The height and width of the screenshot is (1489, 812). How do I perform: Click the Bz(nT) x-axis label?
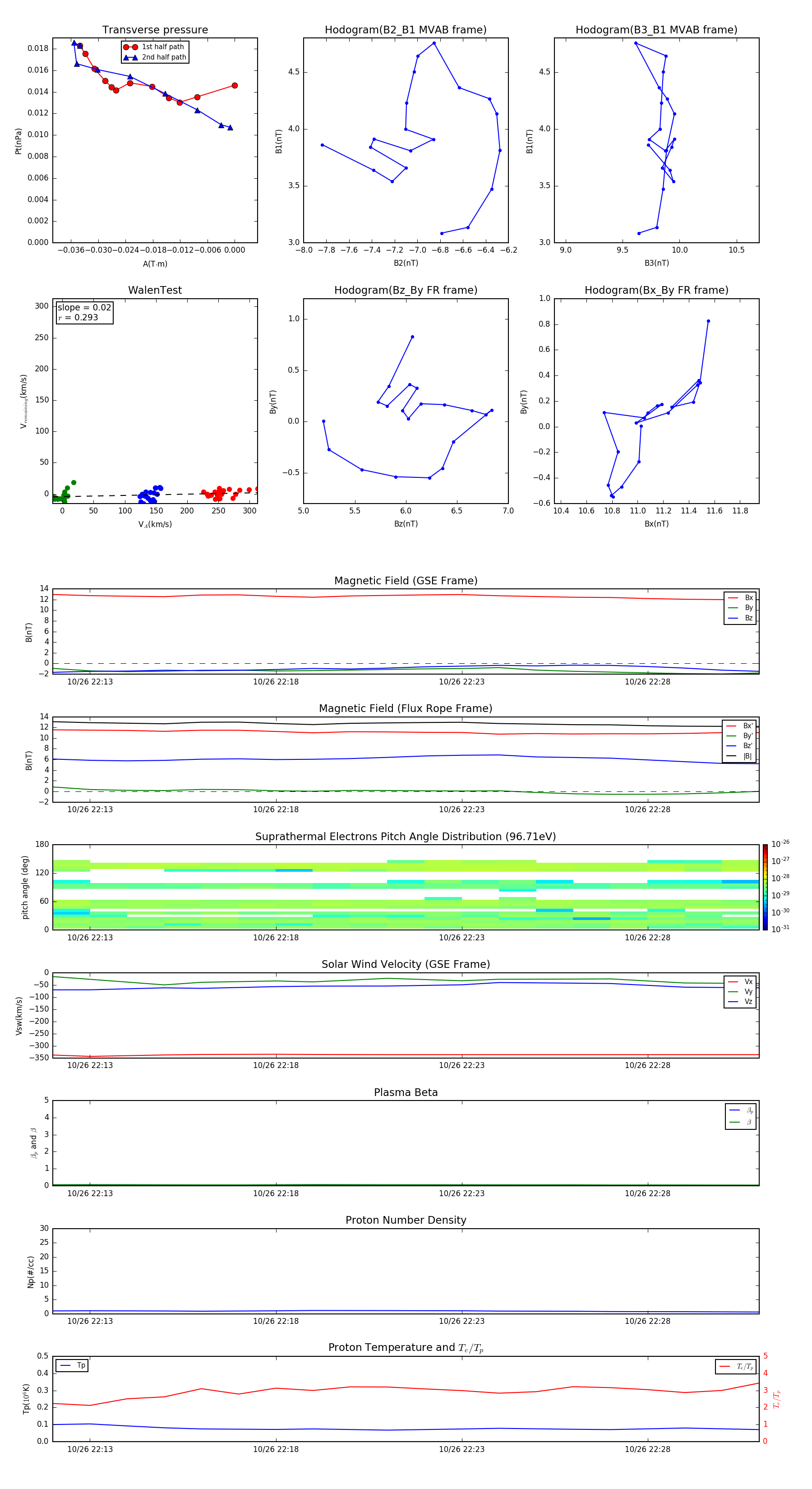[406, 524]
